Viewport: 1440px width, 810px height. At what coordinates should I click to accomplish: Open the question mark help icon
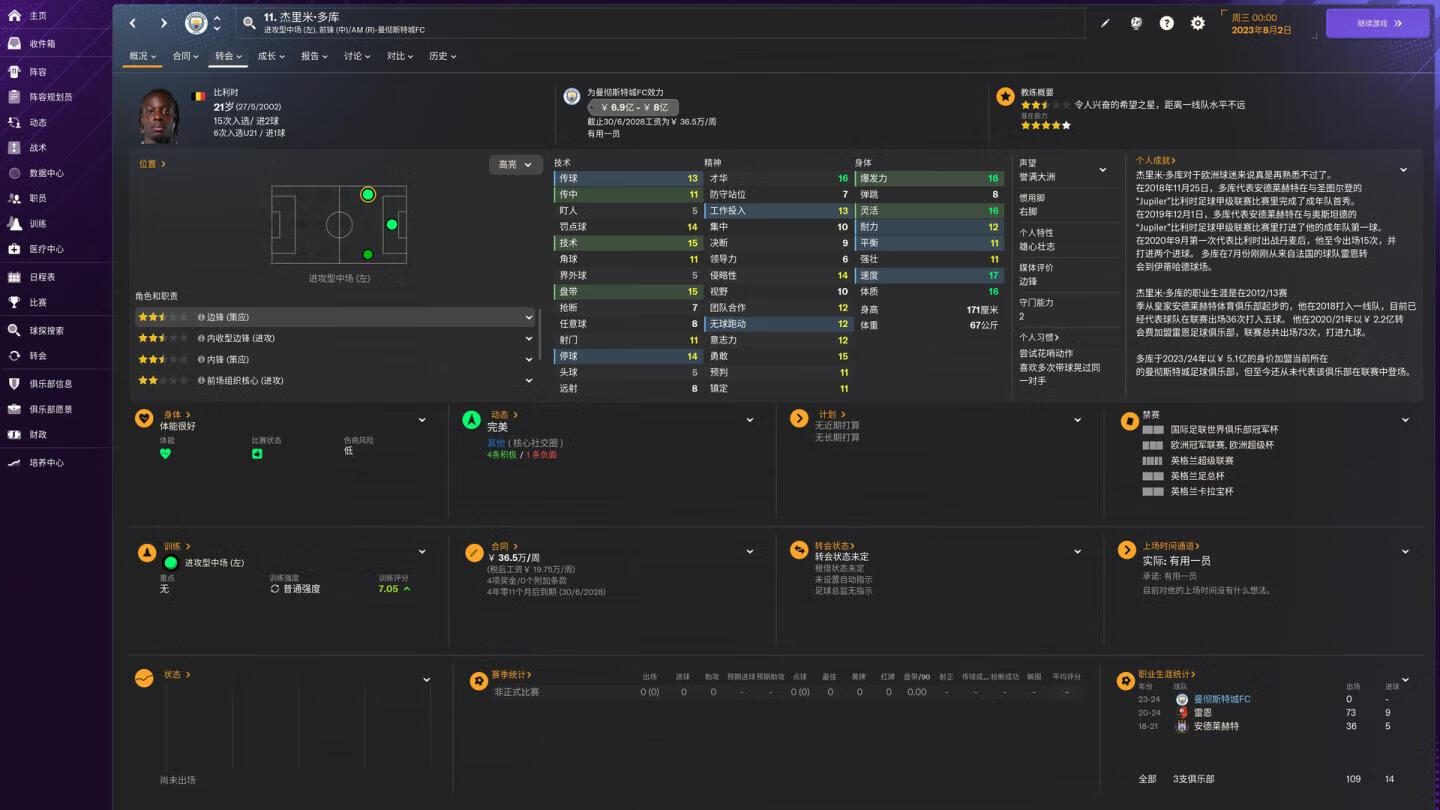[x=1166, y=23]
